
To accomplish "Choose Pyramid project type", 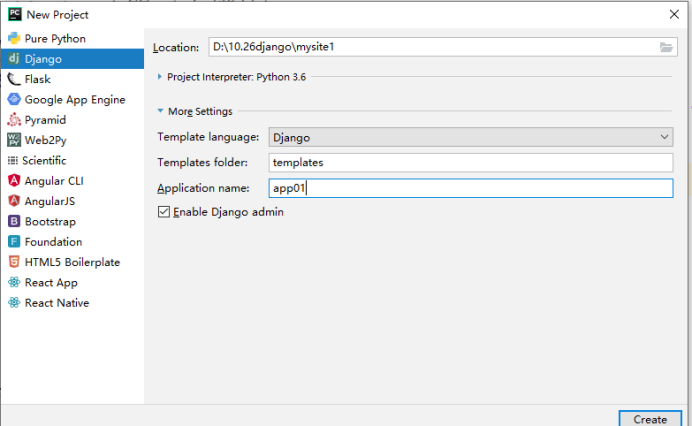I will (x=72, y=120).
